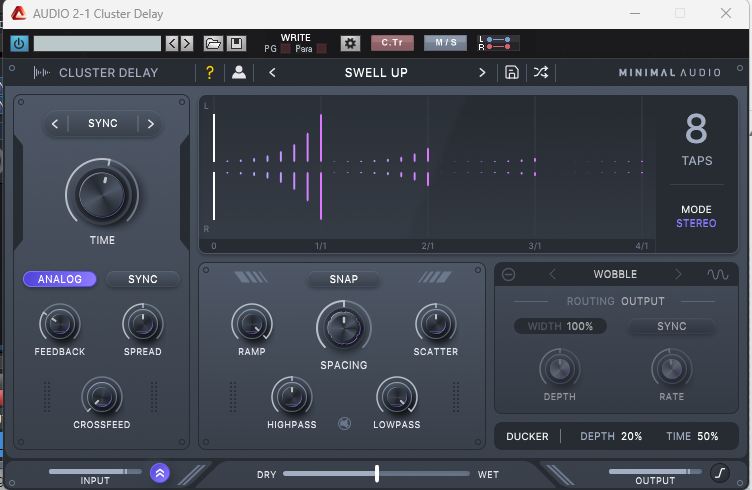This screenshot has height=490, width=752.
Task: Click the DUCKER label
Action: [527, 436]
